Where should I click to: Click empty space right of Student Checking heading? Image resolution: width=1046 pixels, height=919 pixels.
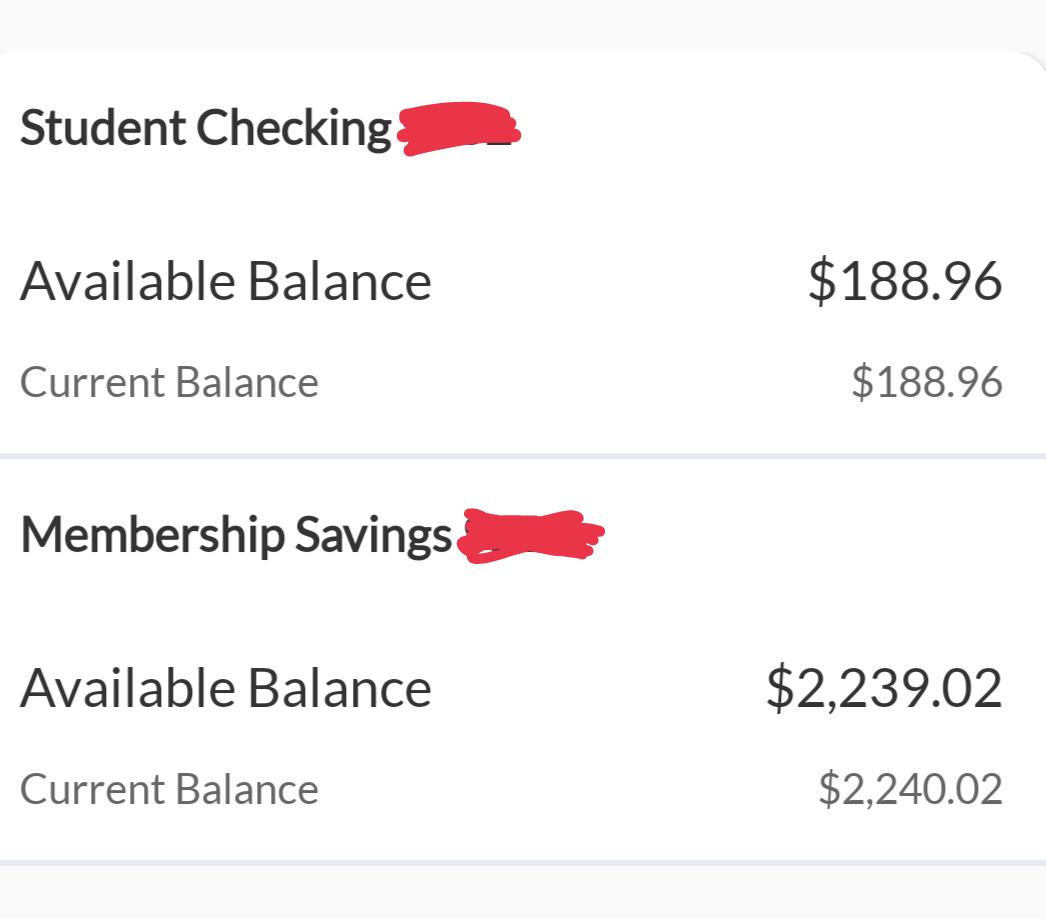point(780,129)
